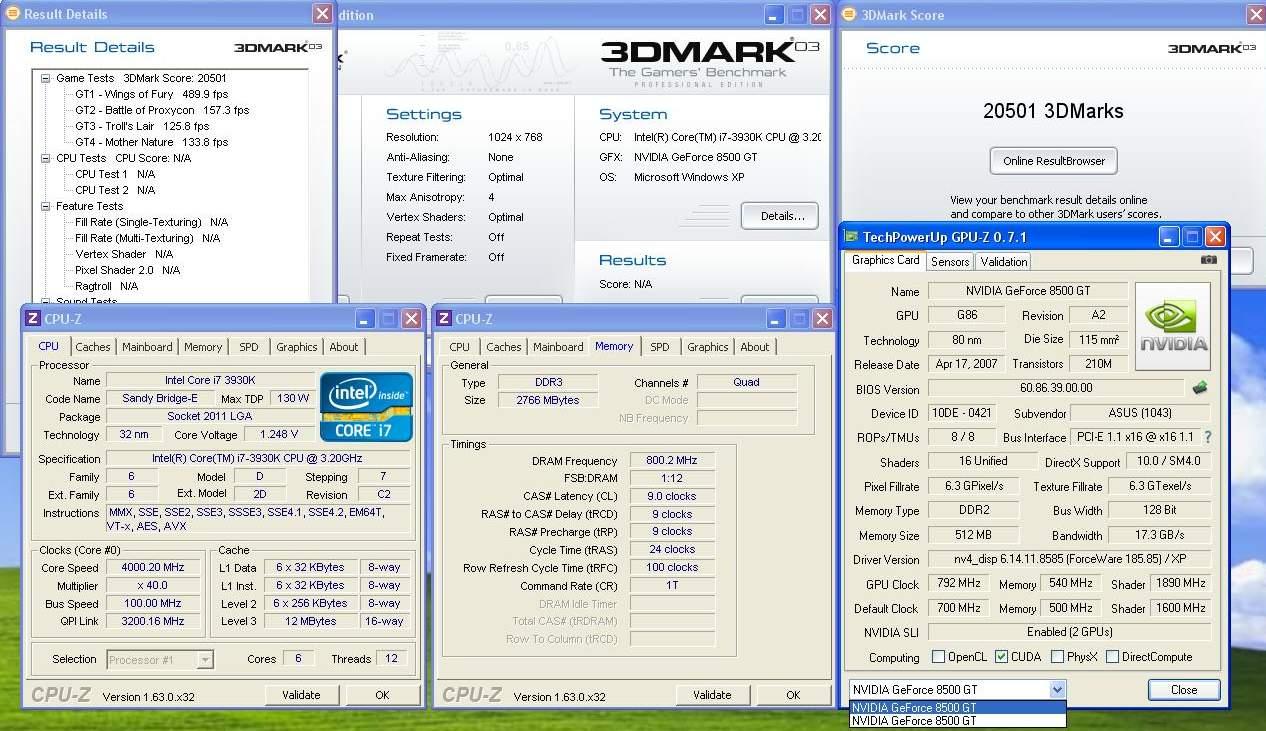
Task: Click the GPU-Z screenshot camera icon
Action: [1209, 260]
